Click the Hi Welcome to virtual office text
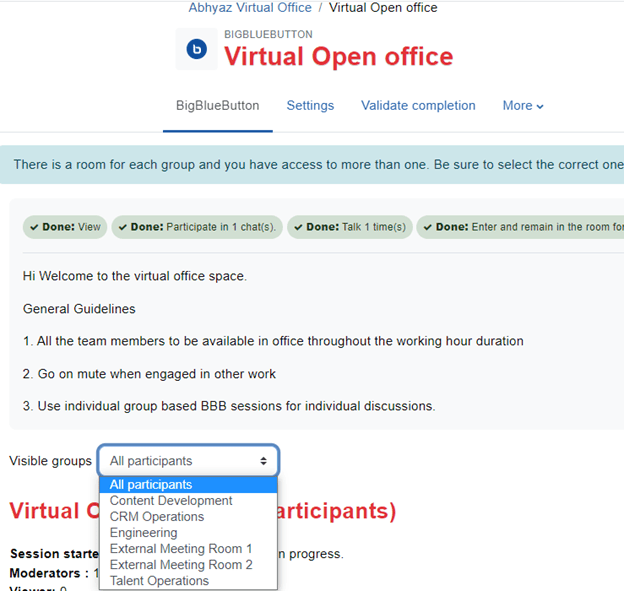The height and width of the screenshot is (591, 624). pos(135,276)
